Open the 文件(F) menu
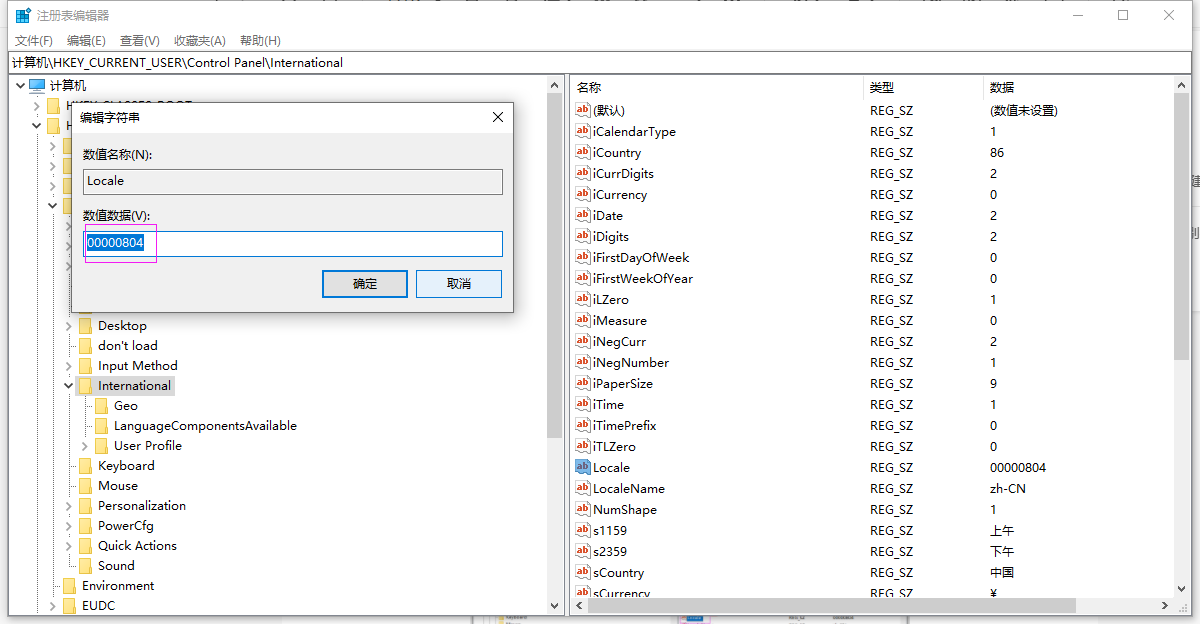 33,40
